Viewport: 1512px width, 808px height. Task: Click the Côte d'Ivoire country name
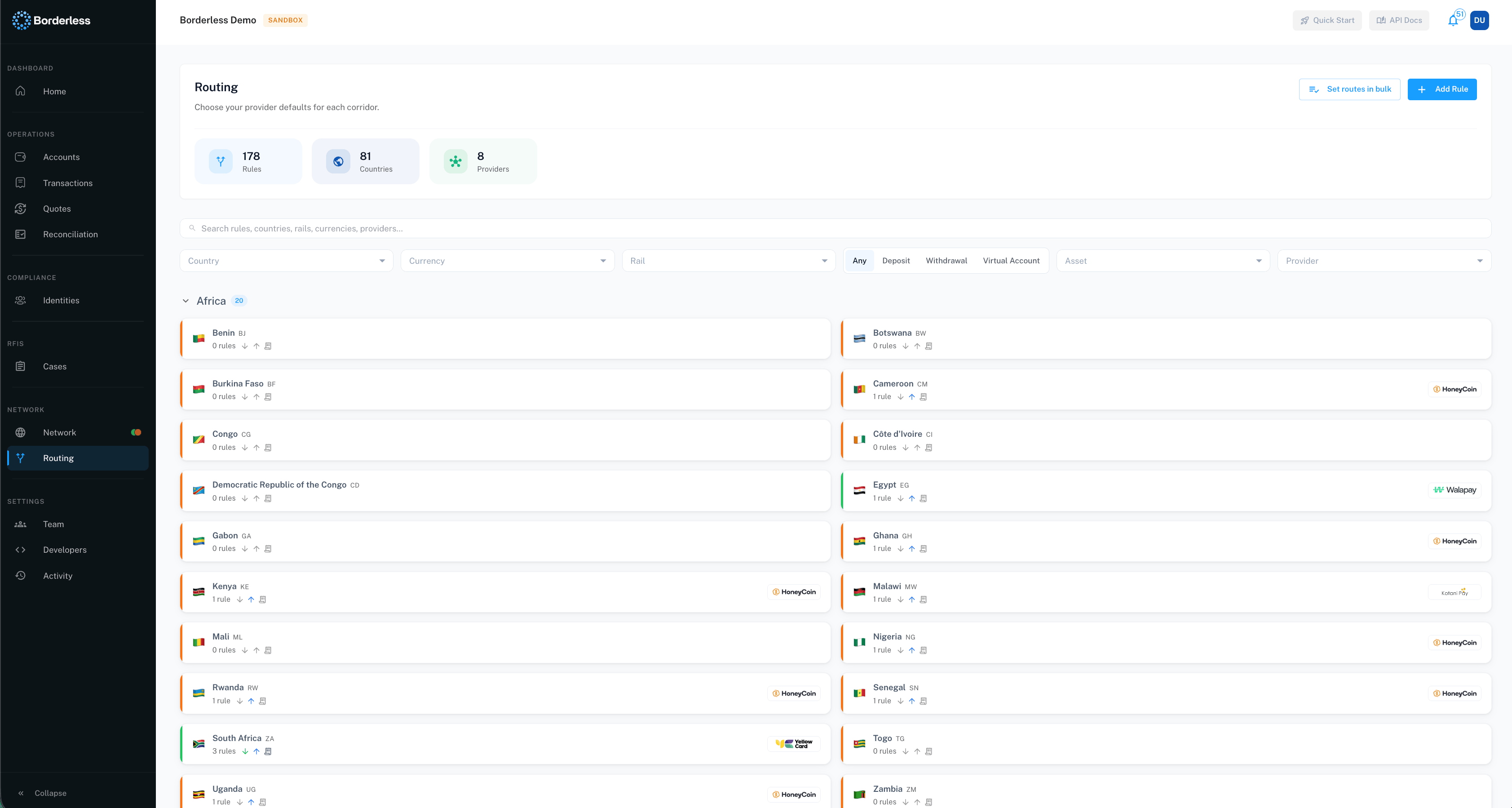(x=897, y=435)
